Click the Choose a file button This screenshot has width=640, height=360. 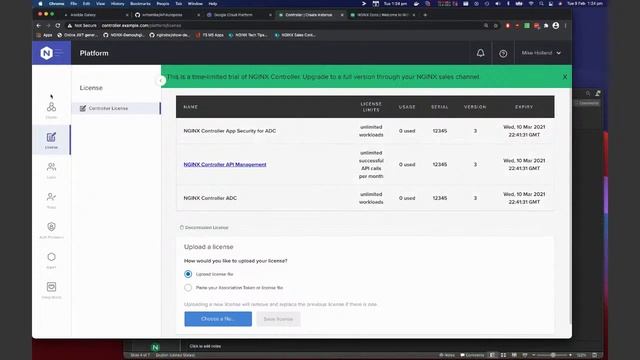click(218, 319)
